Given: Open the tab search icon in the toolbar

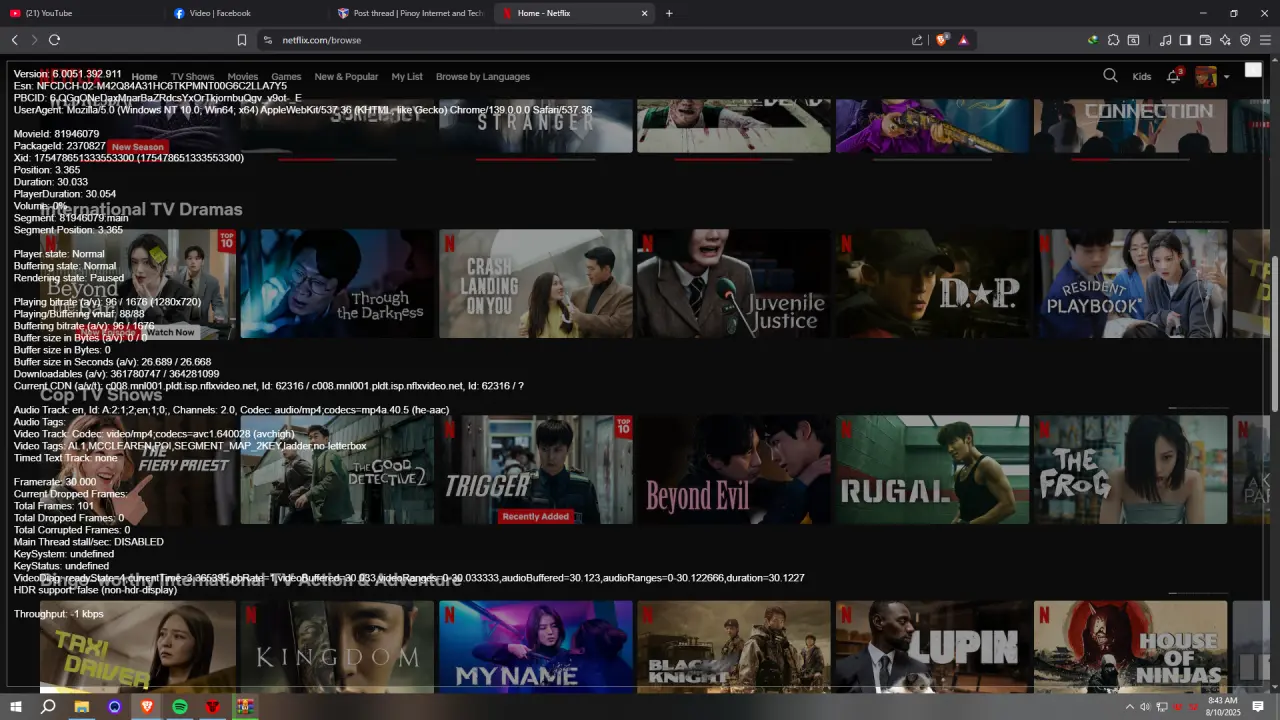Looking at the screenshot, I should pyautogui.click(x=1133, y=40).
